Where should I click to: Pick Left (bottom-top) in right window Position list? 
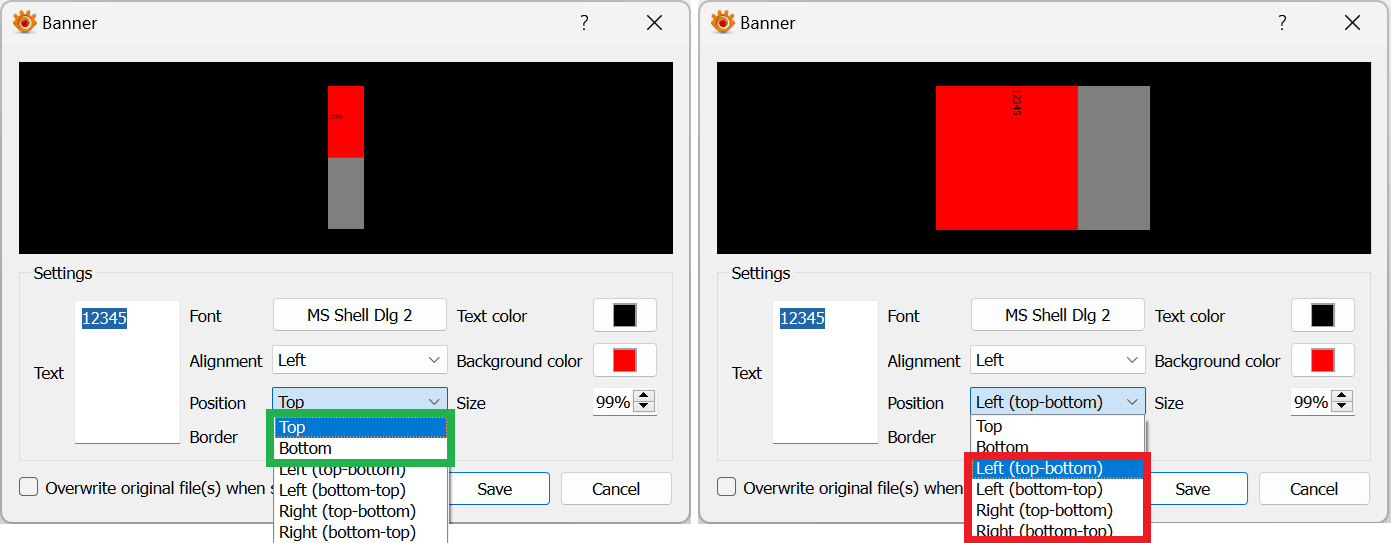(x=1058, y=489)
